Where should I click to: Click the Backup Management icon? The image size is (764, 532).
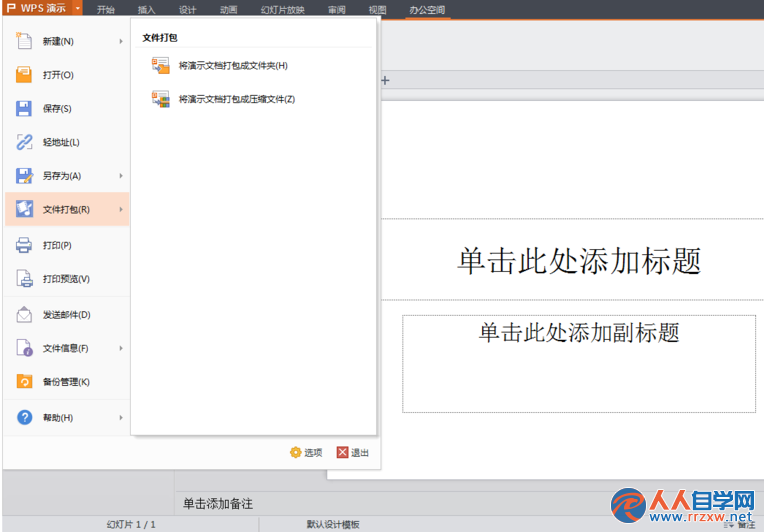[23, 381]
